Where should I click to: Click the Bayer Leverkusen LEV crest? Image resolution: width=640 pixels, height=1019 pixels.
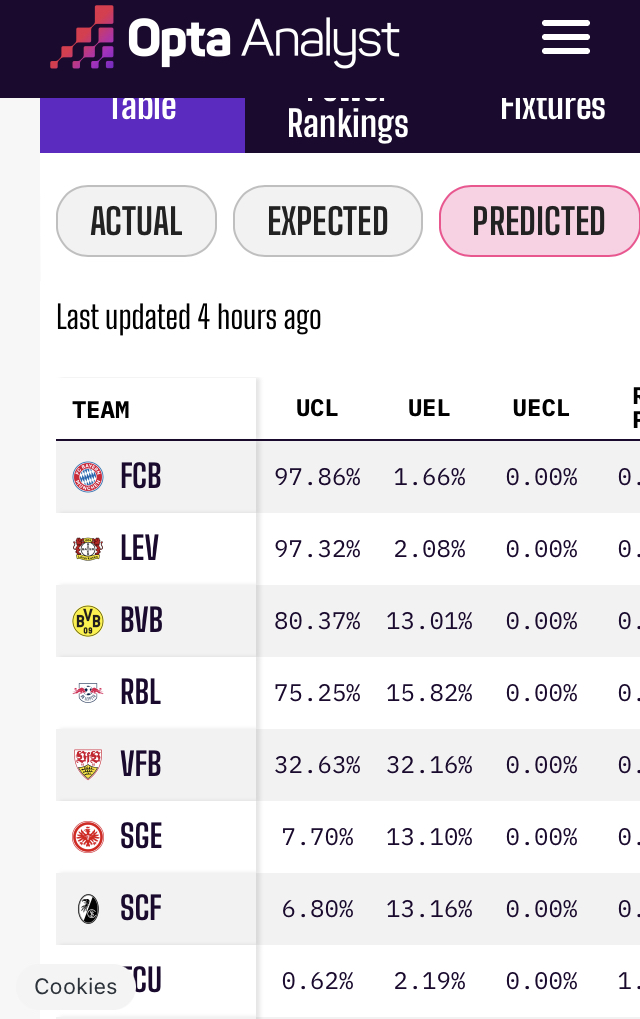(88, 549)
